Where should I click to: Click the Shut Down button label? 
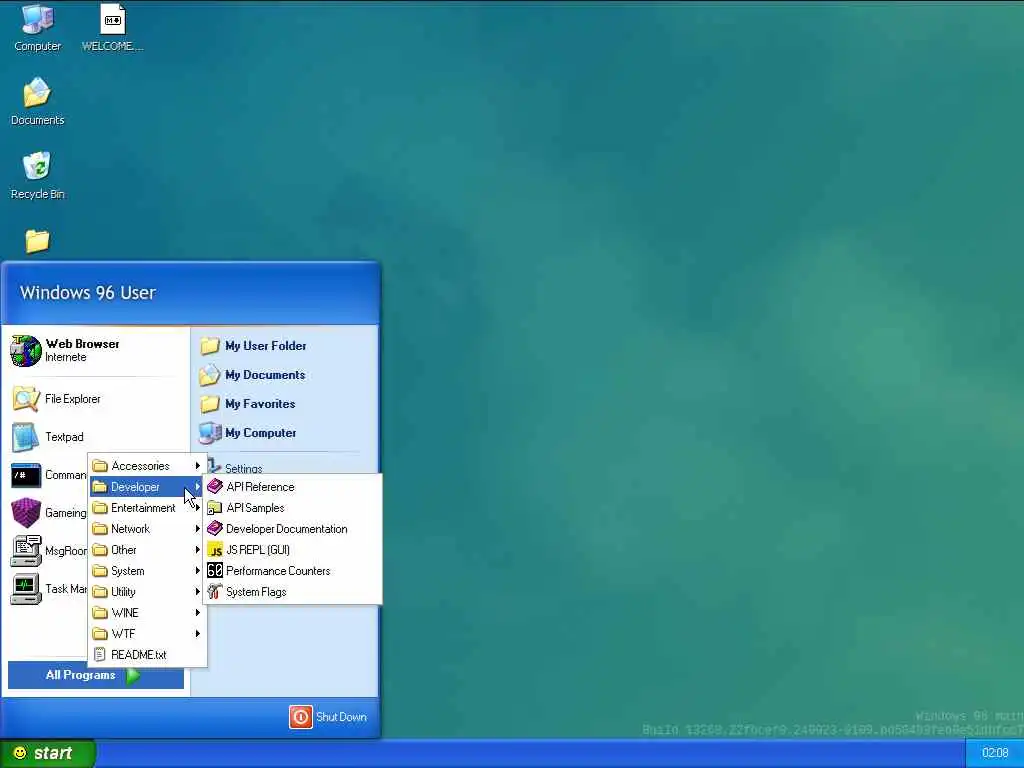pyautogui.click(x=341, y=716)
